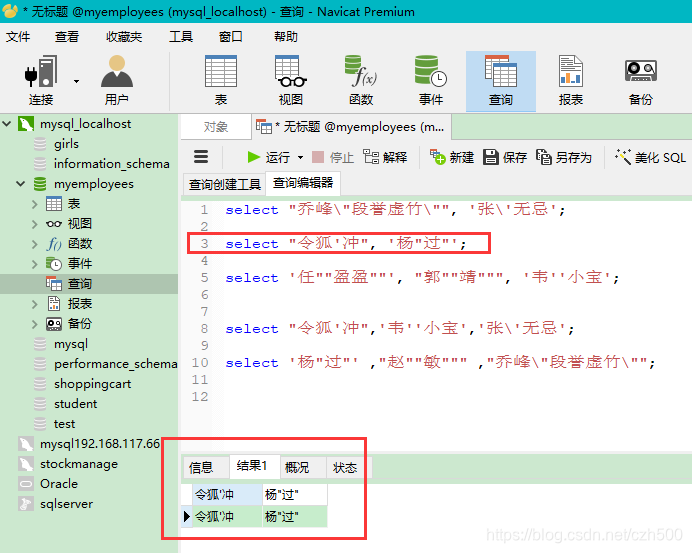
Task: Switch to the 查询创建工具 tab
Action: [x=225, y=184]
